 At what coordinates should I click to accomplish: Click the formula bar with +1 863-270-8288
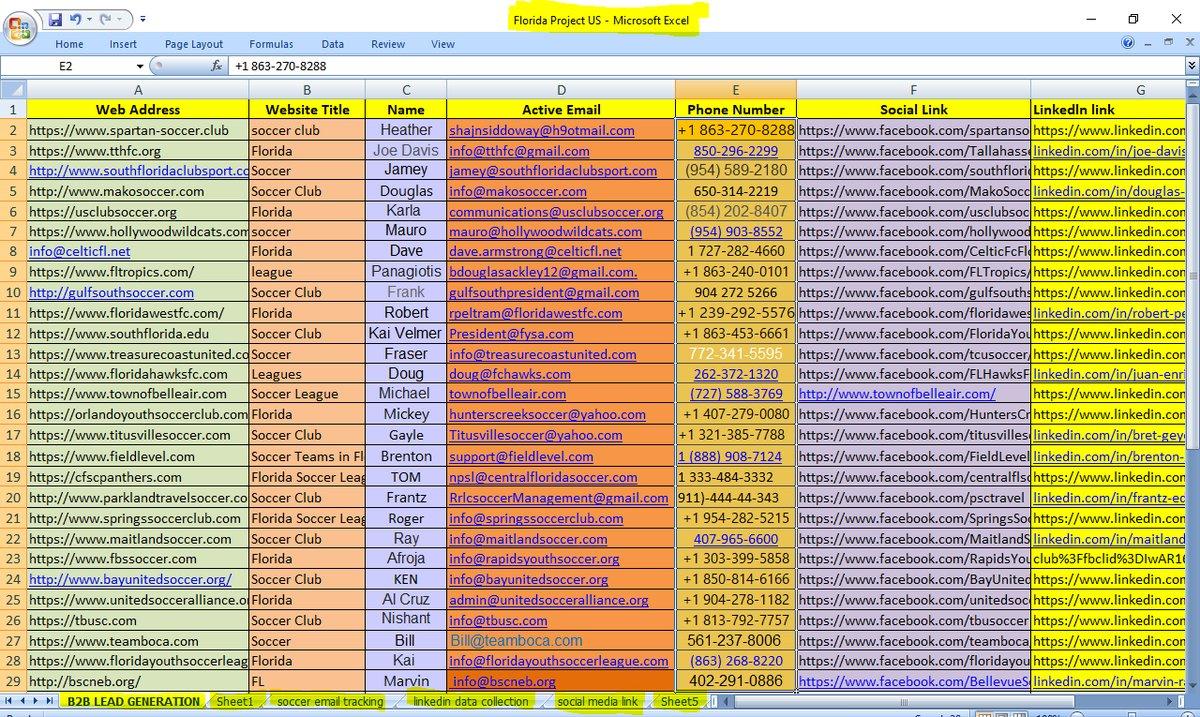tap(705, 66)
